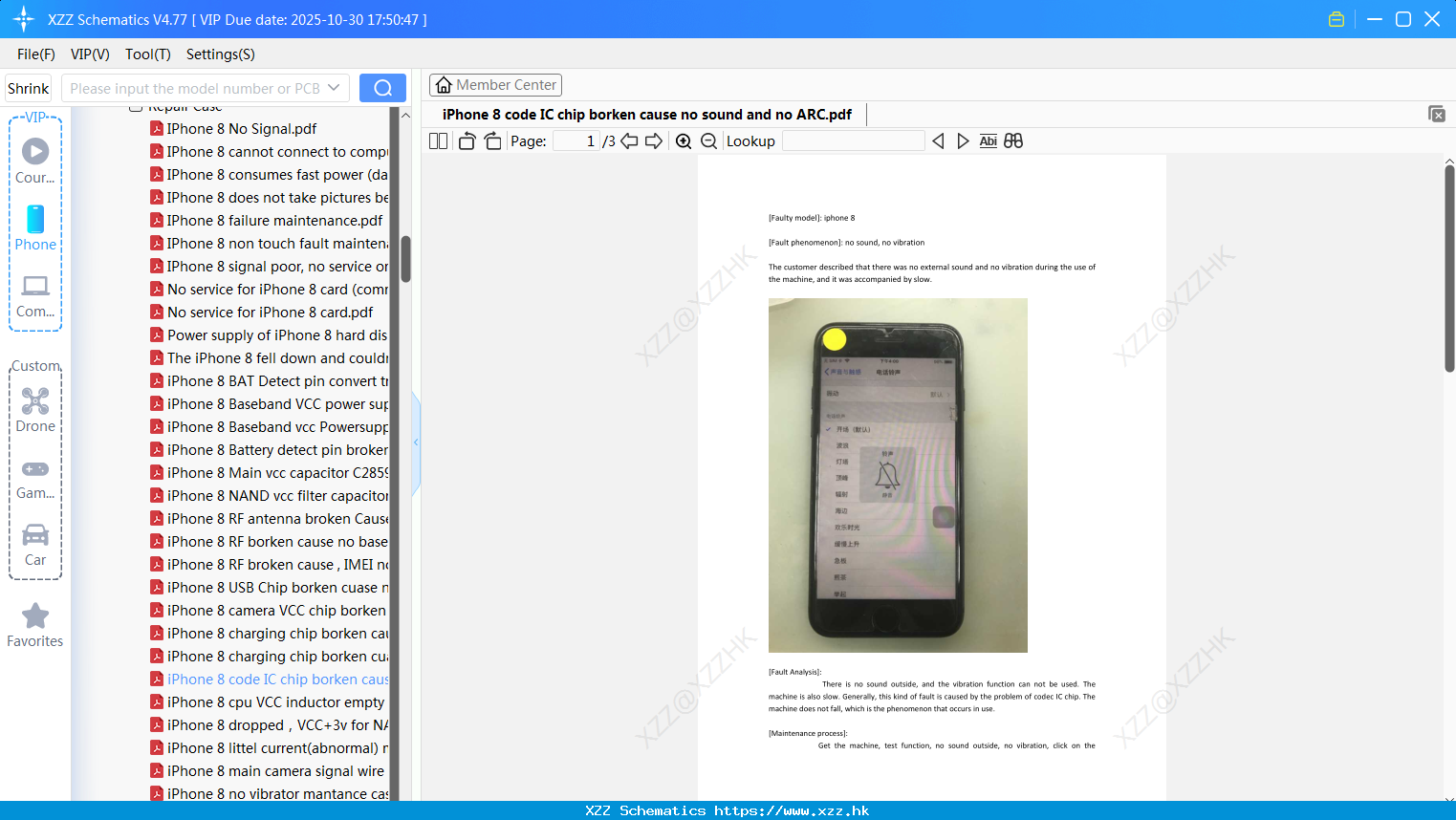The width and height of the screenshot is (1456, 820).
Task: Select the Phone category in VIP sidebar
Action: coord(35,228)
